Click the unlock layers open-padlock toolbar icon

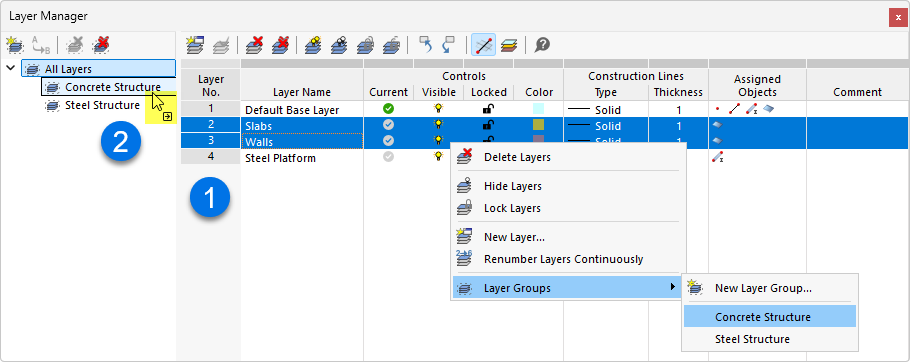pos(391,45)
